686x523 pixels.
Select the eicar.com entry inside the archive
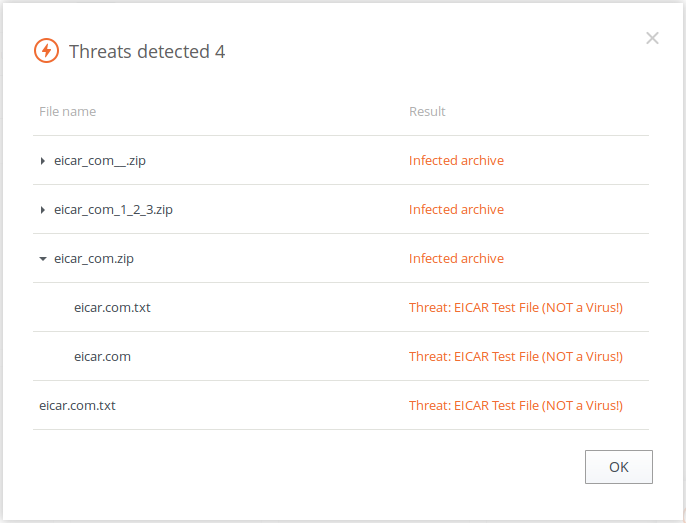102,356
